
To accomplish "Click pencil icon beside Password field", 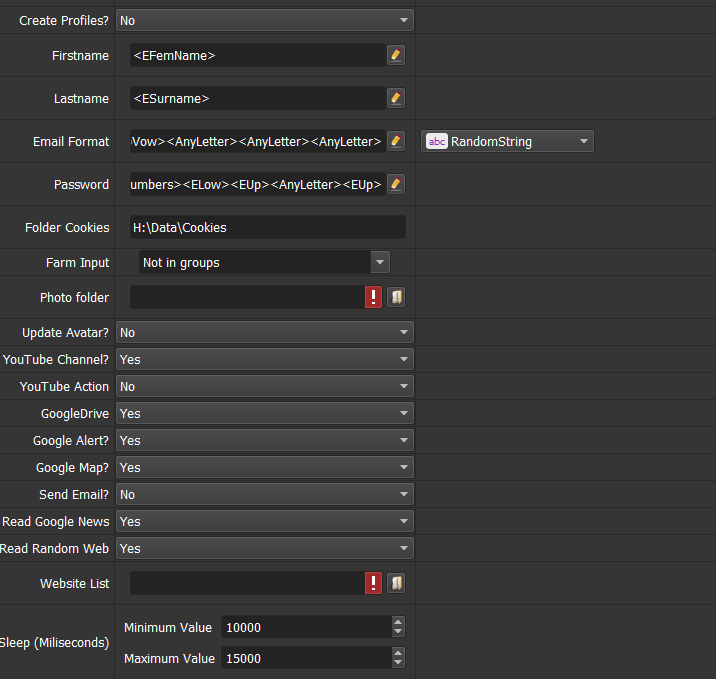I will (396, 184).
